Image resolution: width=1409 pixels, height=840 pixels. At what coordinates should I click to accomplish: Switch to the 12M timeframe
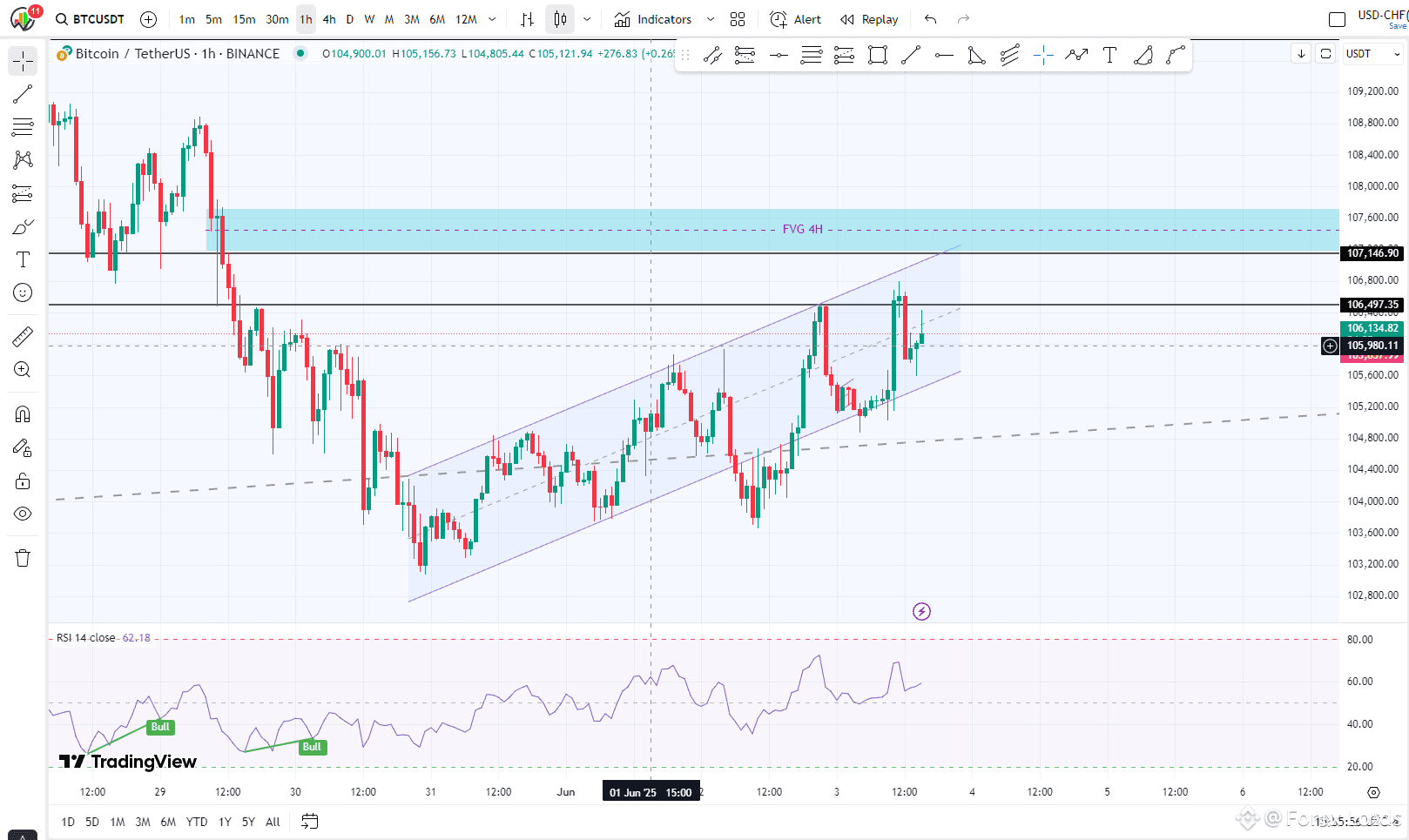tap(466, 19)
